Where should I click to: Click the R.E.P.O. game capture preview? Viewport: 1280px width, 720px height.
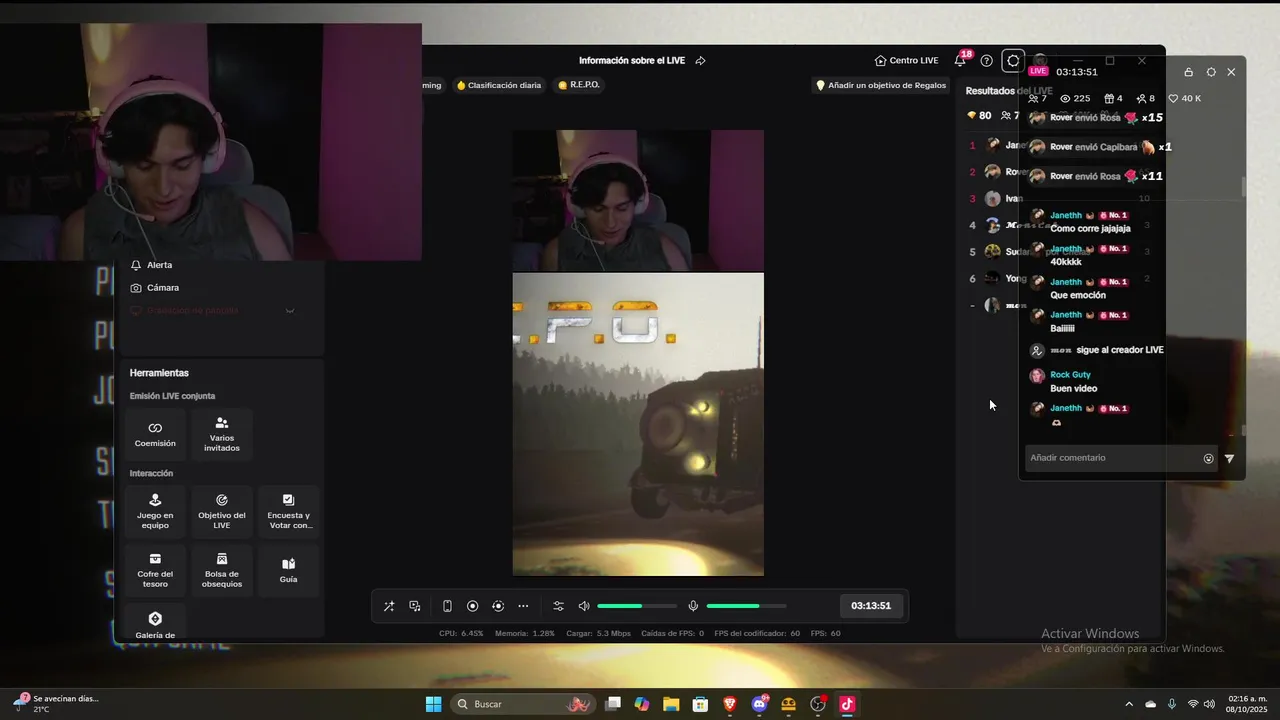click(x=638, y=424)
